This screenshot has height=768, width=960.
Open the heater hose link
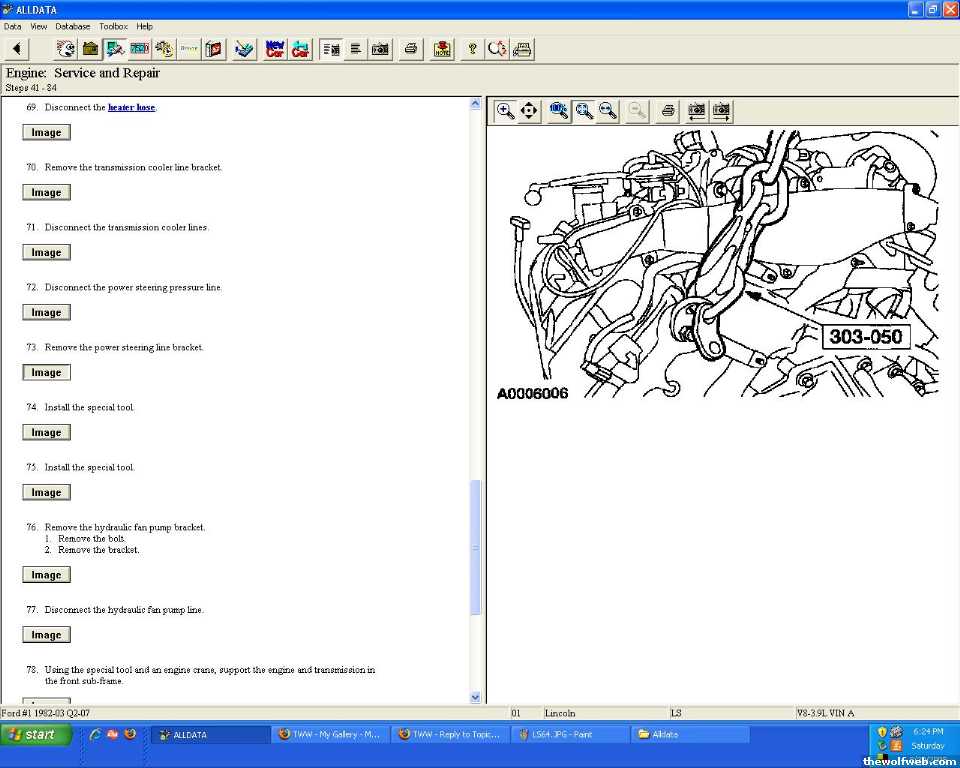[131, 107]
